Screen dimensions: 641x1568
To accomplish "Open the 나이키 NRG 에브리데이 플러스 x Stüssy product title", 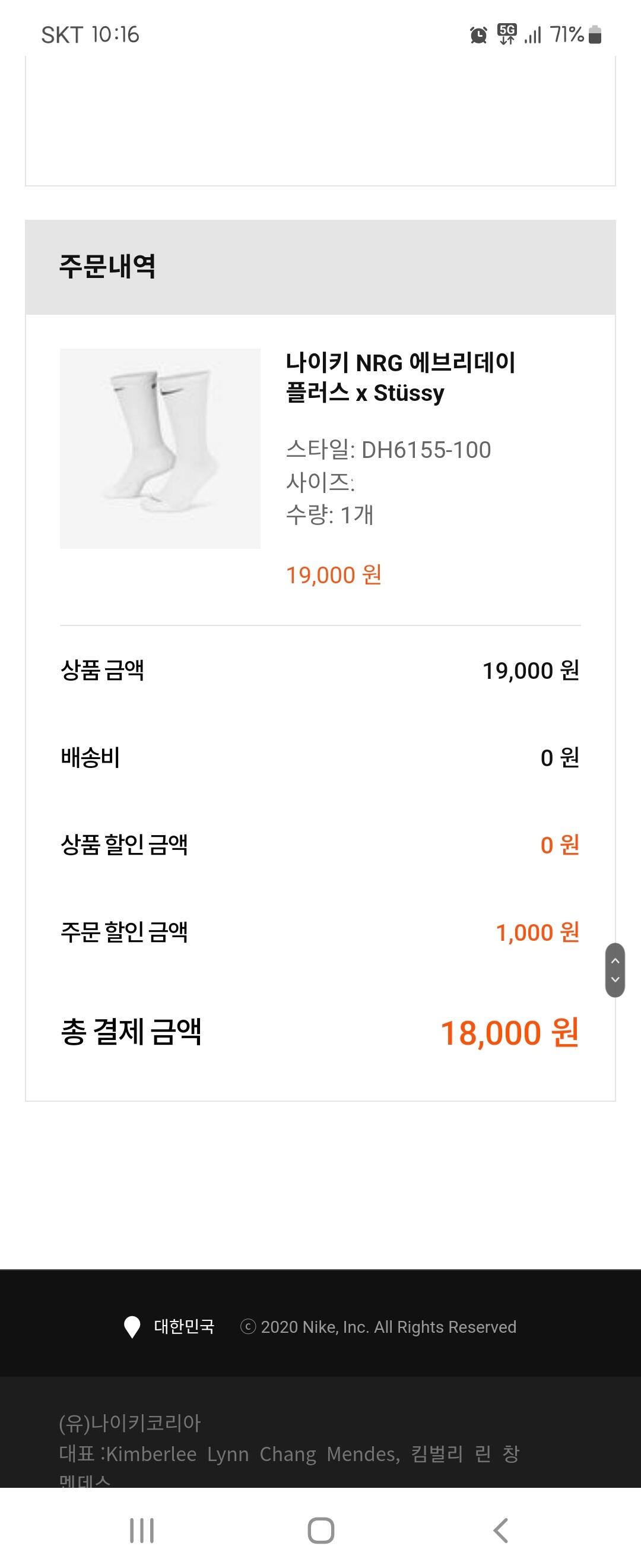I will coord(400,377).
